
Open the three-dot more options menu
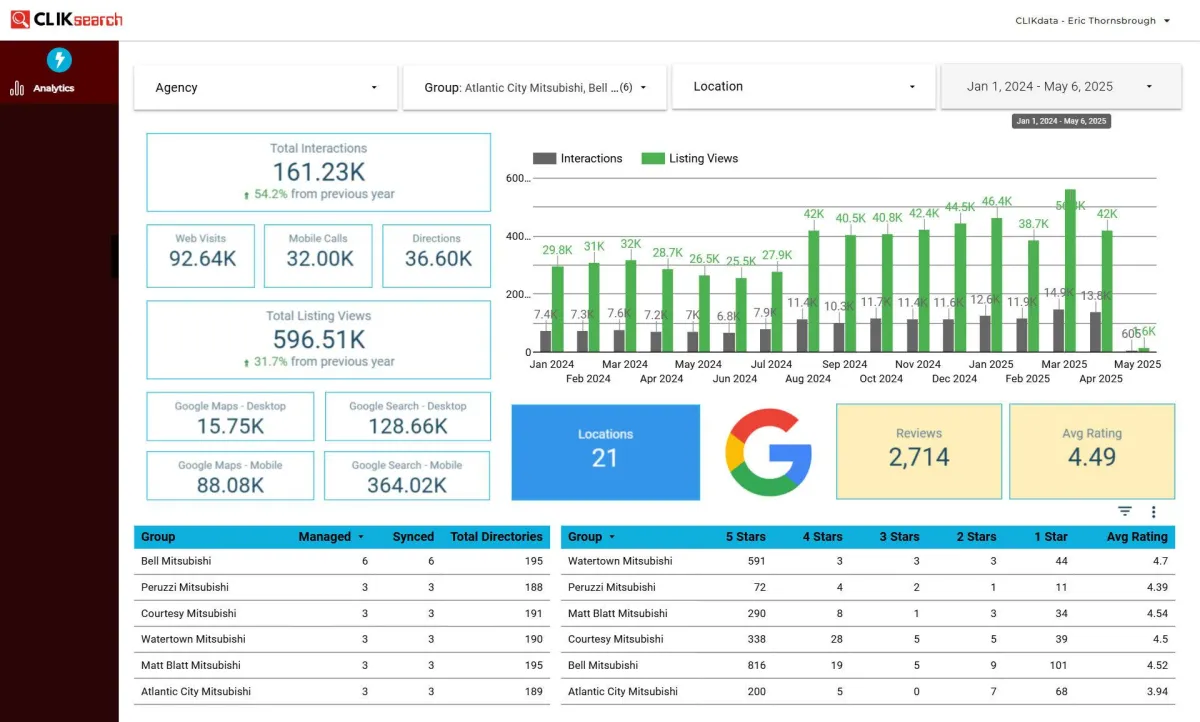1153,512
